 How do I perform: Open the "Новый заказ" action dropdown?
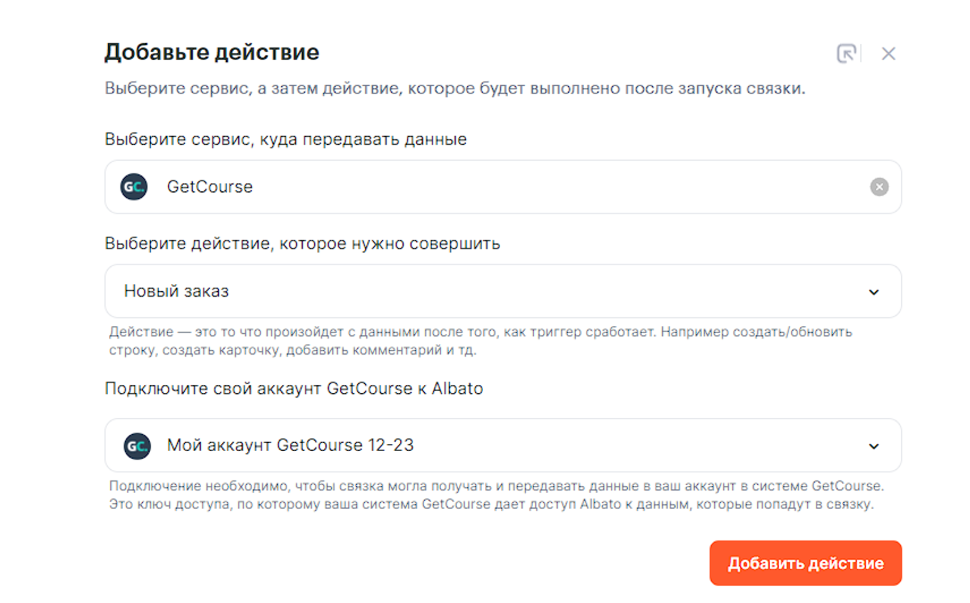(x=502, y=292)
